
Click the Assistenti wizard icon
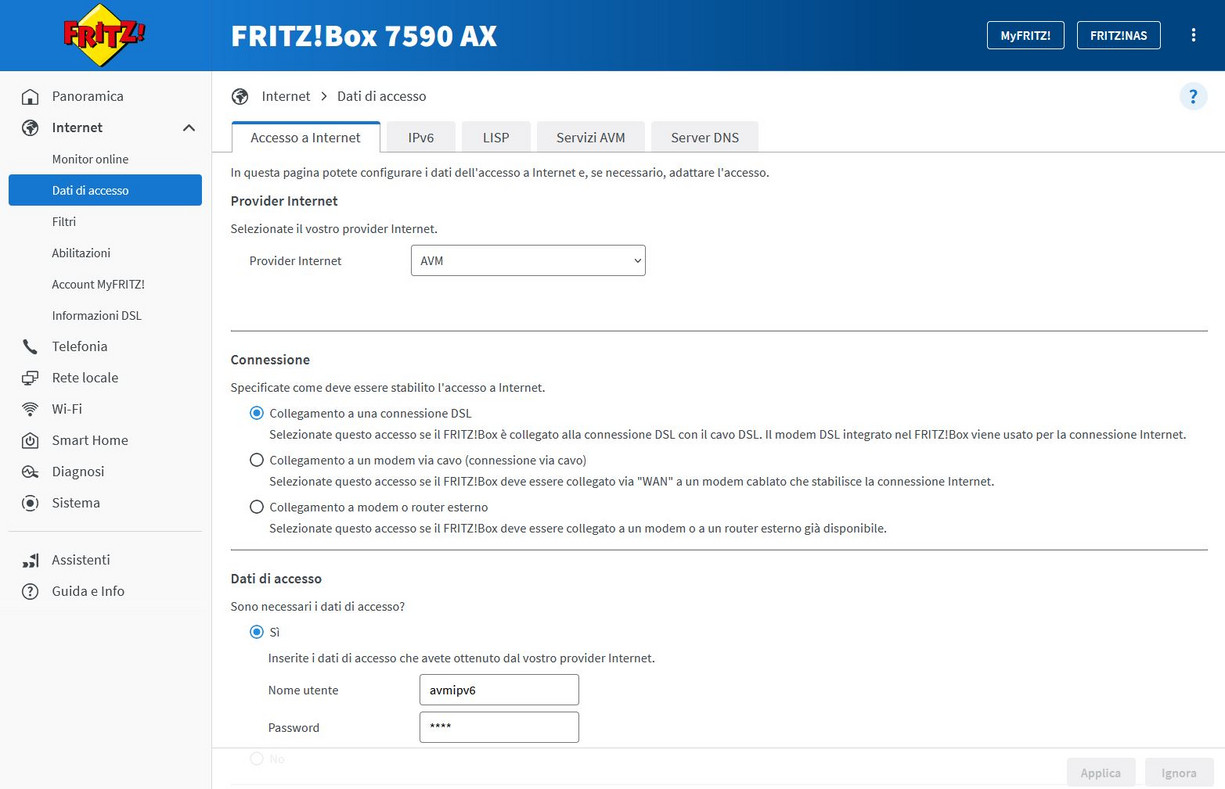[x=31, y=560]
